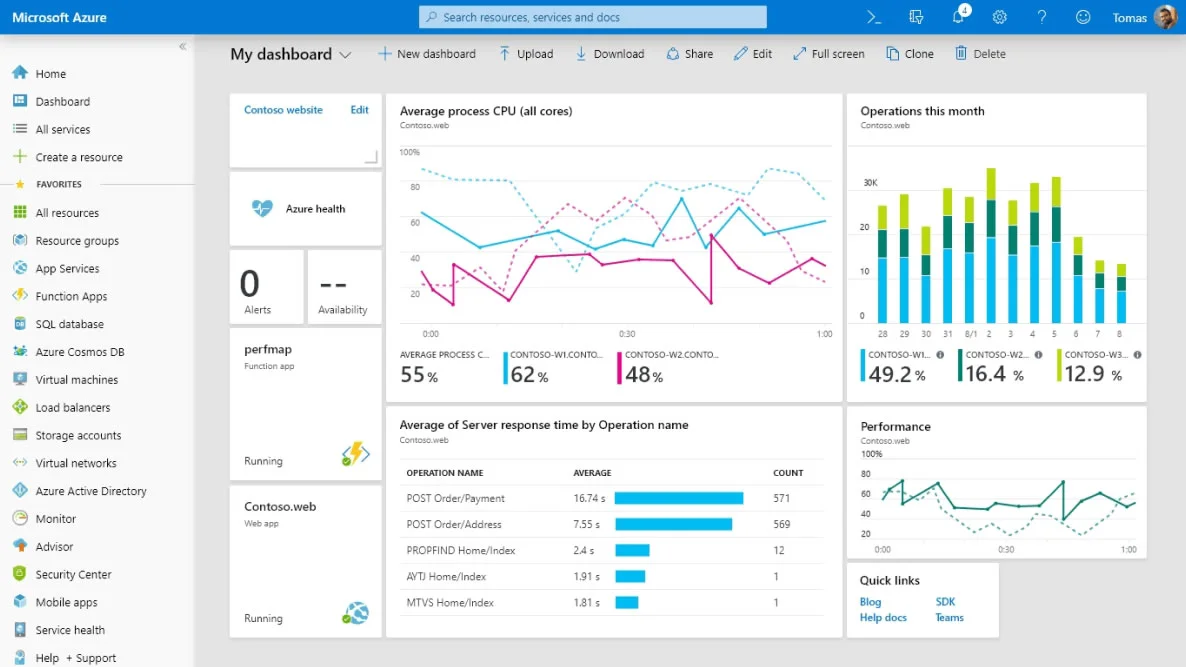Open the Help docs quick link
Screen dimensions: 1186x667
coord(883,618)
